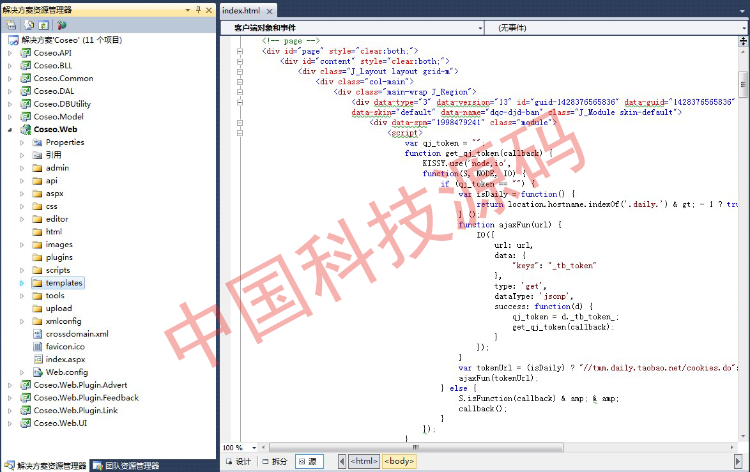
Task: Click the vertical scrollbar thumb in editor
Action: pos(743,84)
